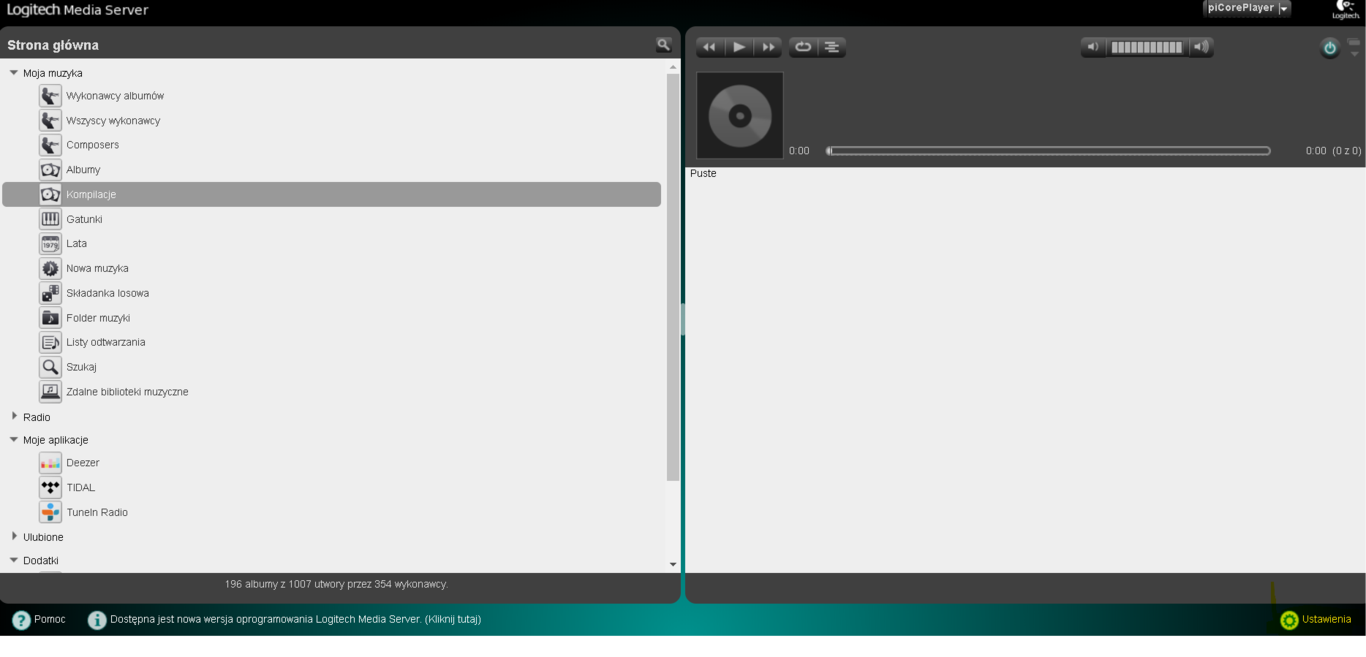This screenshot has height=657, width=1366.
Task: Select the Albumy label
Action: point(83,170)
